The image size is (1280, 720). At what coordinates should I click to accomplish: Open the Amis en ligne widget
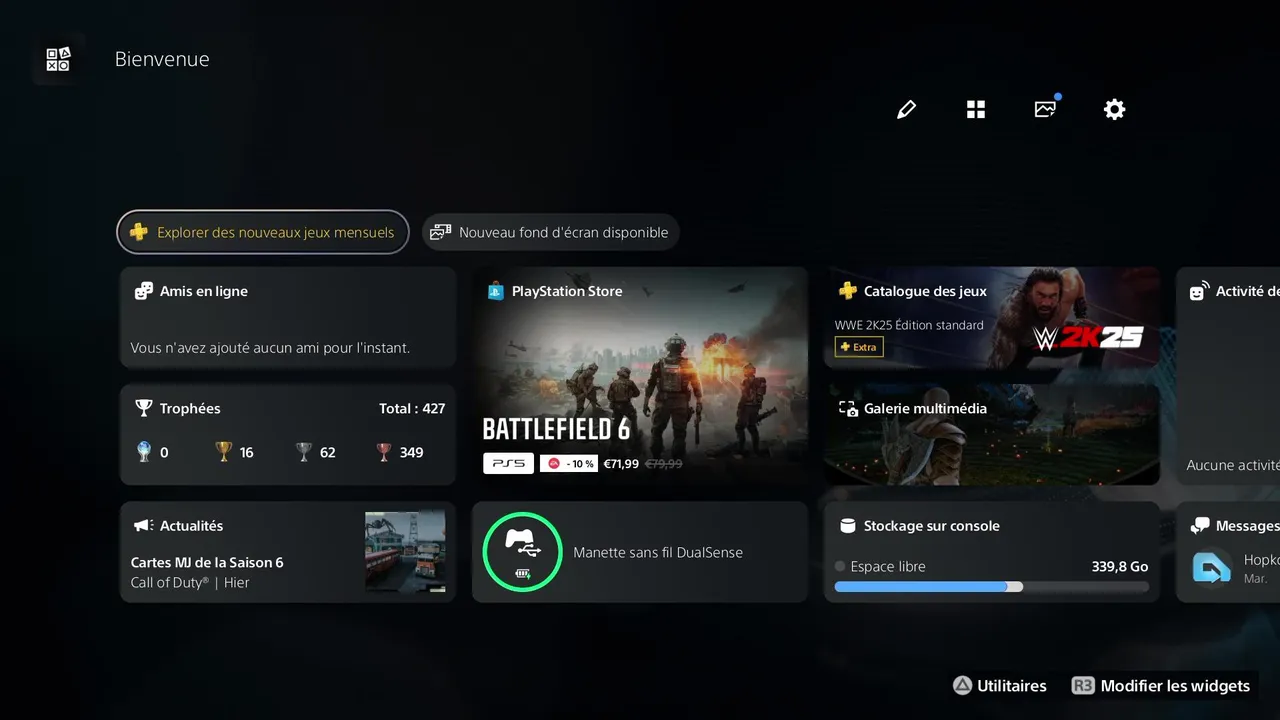click(x=288, y=317)
